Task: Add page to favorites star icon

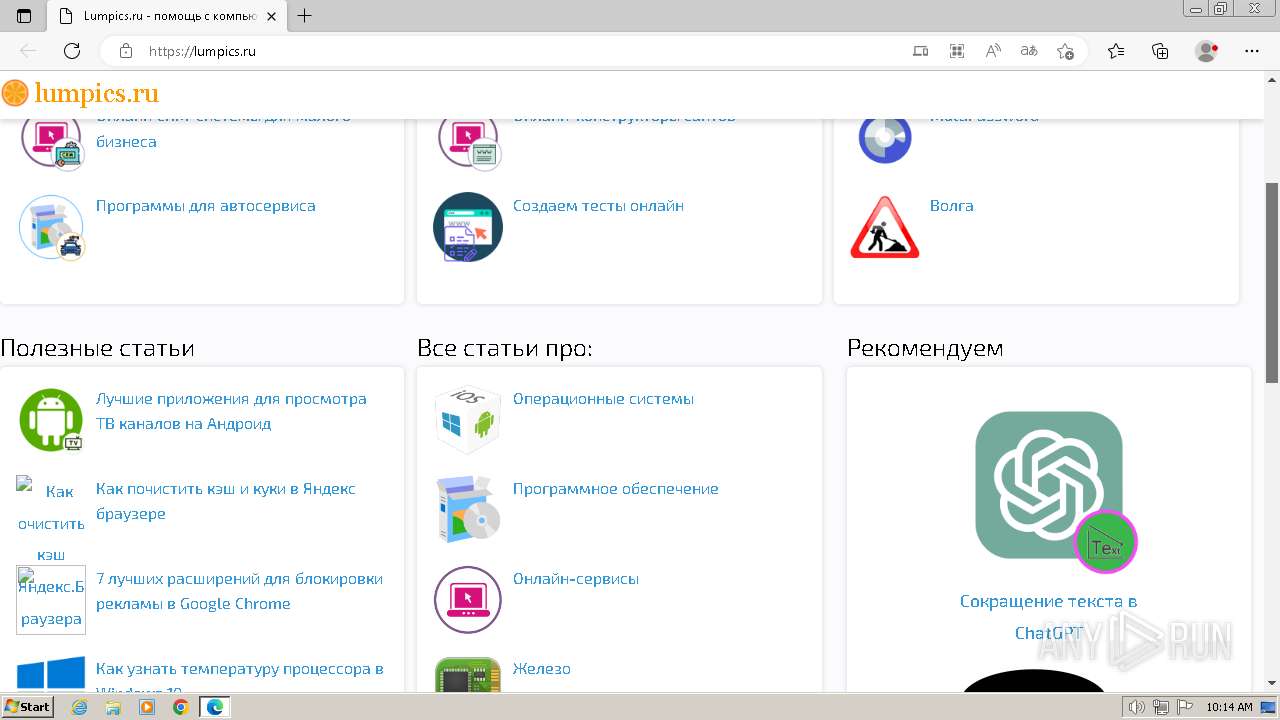Action: click(1066, 51)
